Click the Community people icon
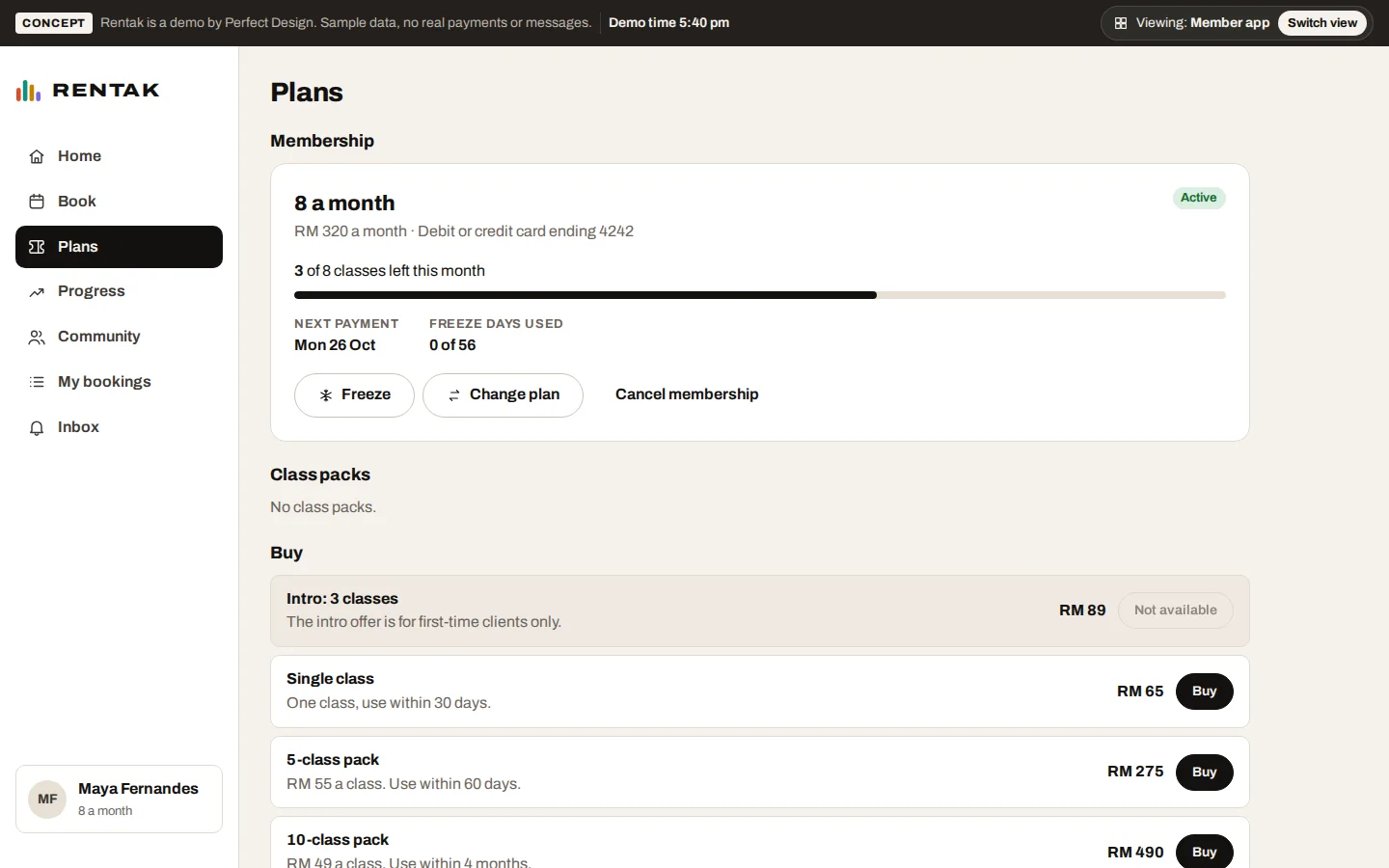Screen dimensions: 1389x868 pyautogui.click(x=37, y=338)
